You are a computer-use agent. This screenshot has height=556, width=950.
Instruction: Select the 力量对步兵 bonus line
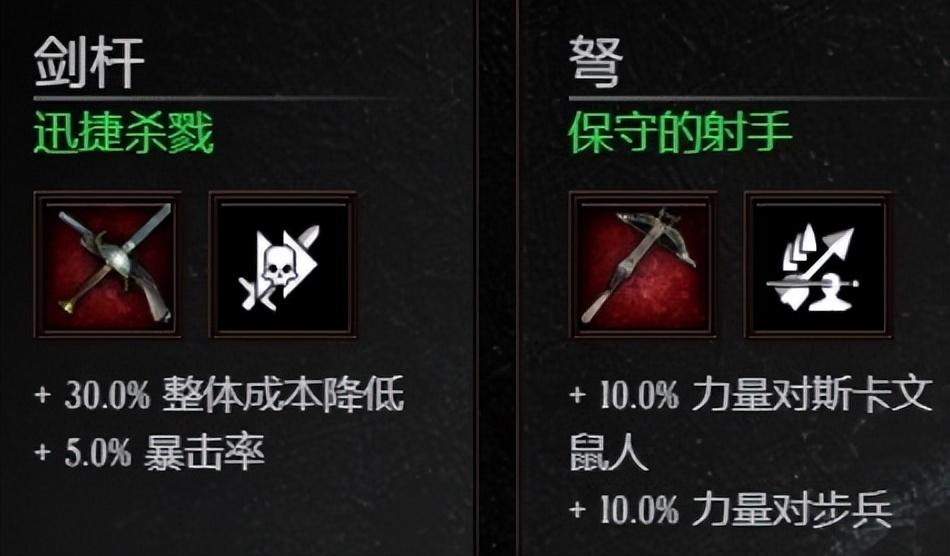tap(731, 509)
